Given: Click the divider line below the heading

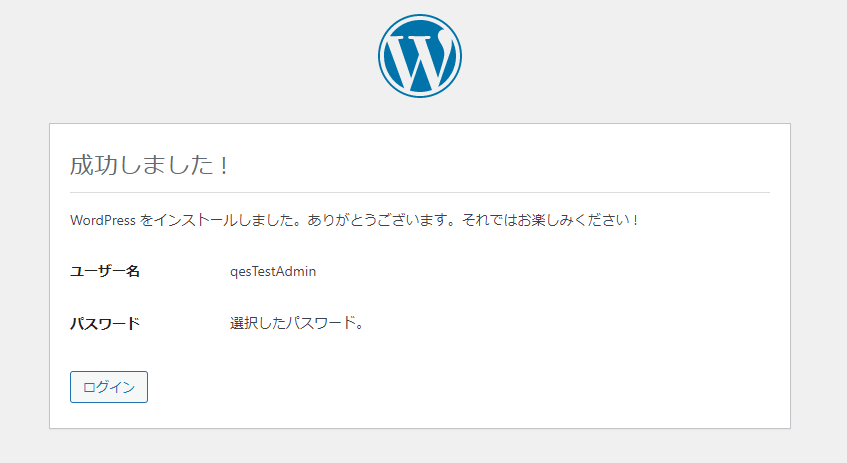Looking at the screenshot, I should point(420,192).
